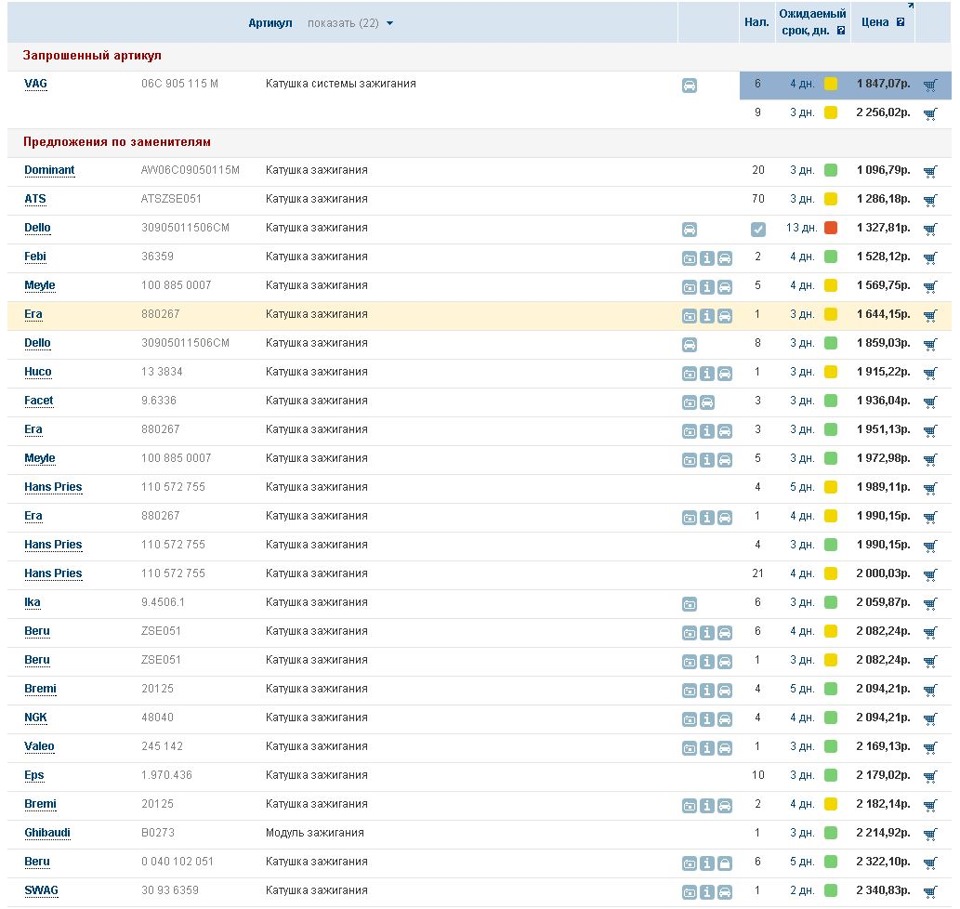The image size is (960, 909).
Task: Select the highlighted Era 1 644,15р. row
Action: pyautogui.click(x=479, y=315)
